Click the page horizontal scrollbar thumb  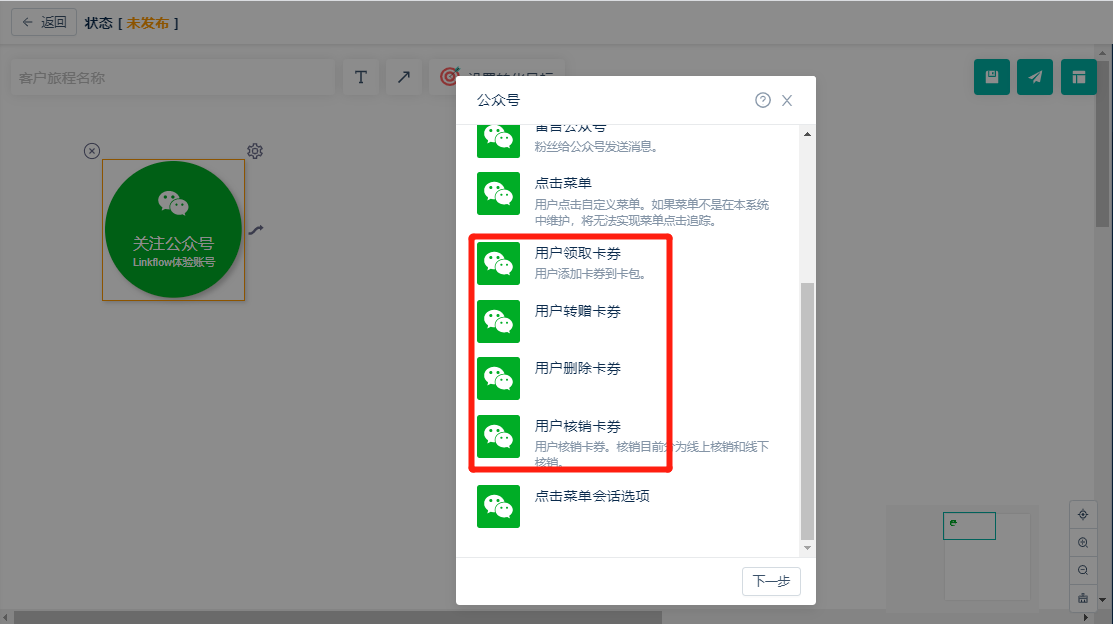click(338, 618)
